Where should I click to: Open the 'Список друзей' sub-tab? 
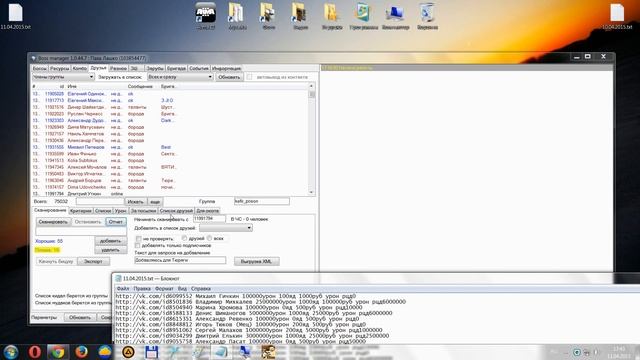tap(176, 211)
